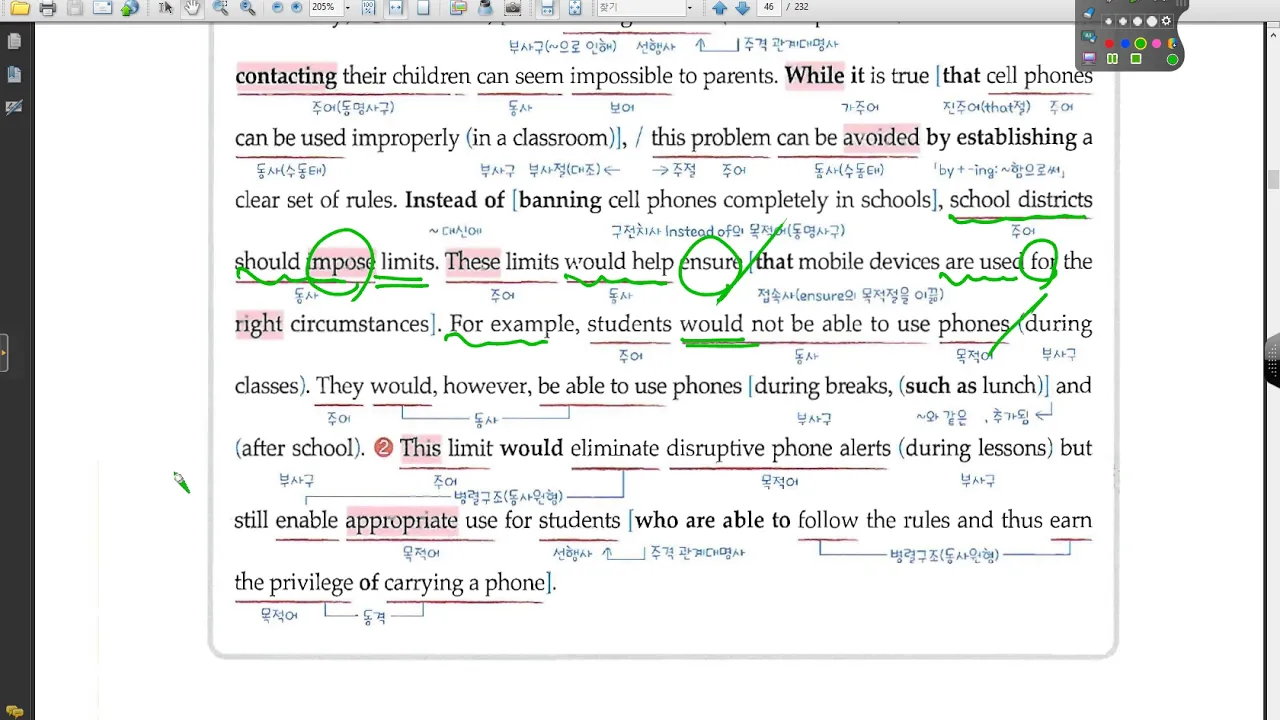Click the monitor icon in pen palette

click(1089, 58)
